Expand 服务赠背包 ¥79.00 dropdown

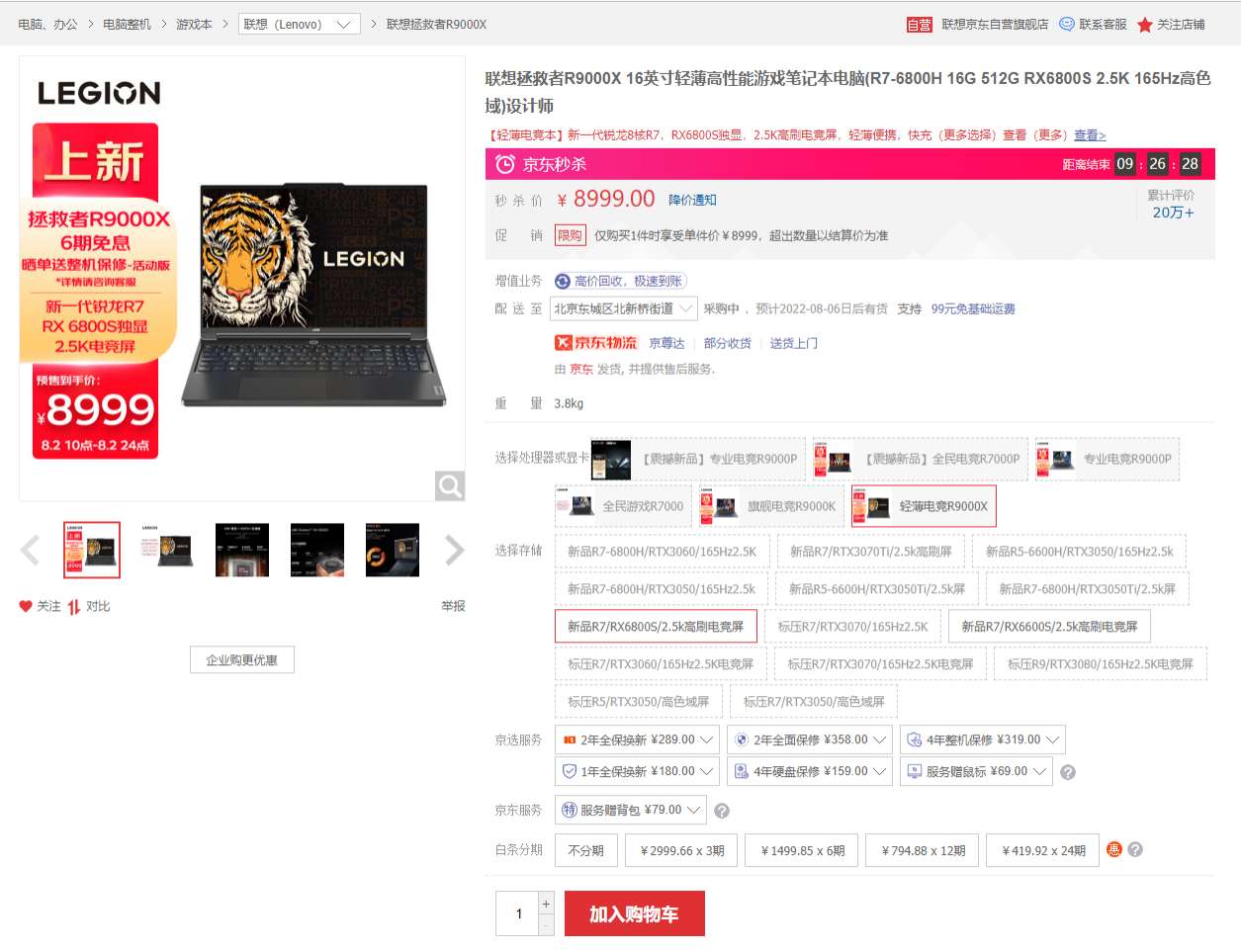tap(631, 810)
